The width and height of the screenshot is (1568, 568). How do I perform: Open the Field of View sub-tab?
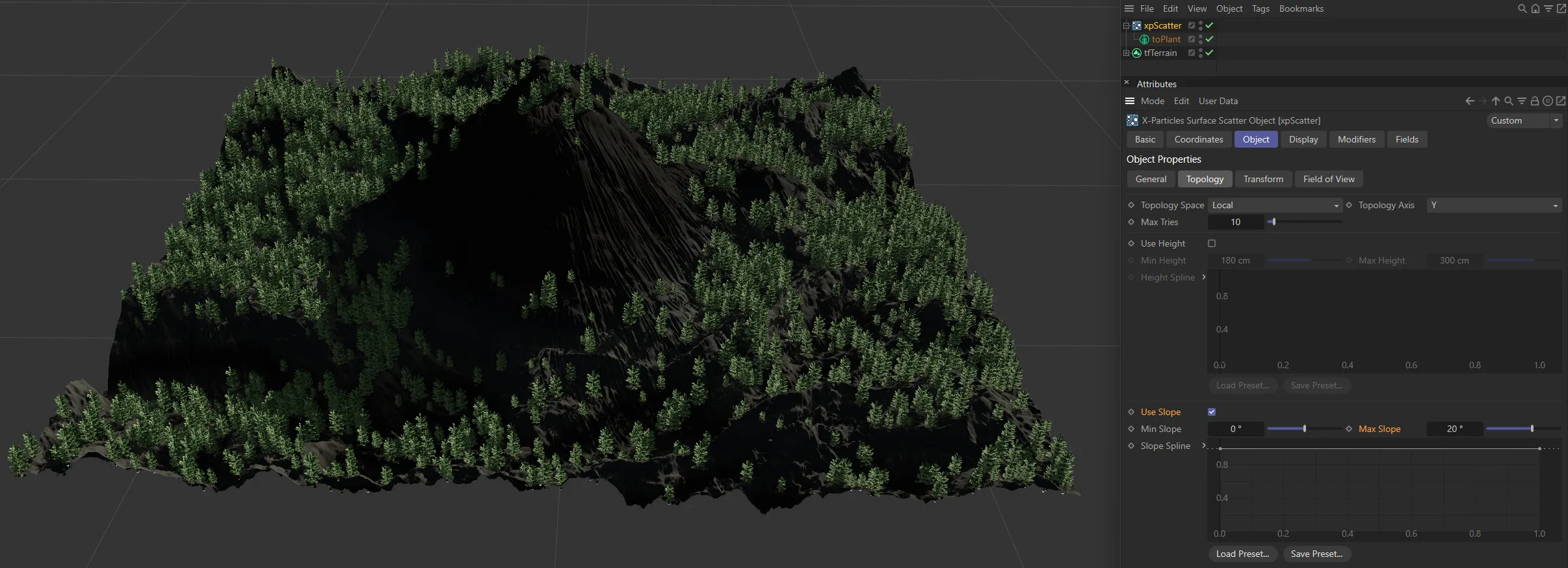[1328, 179]
